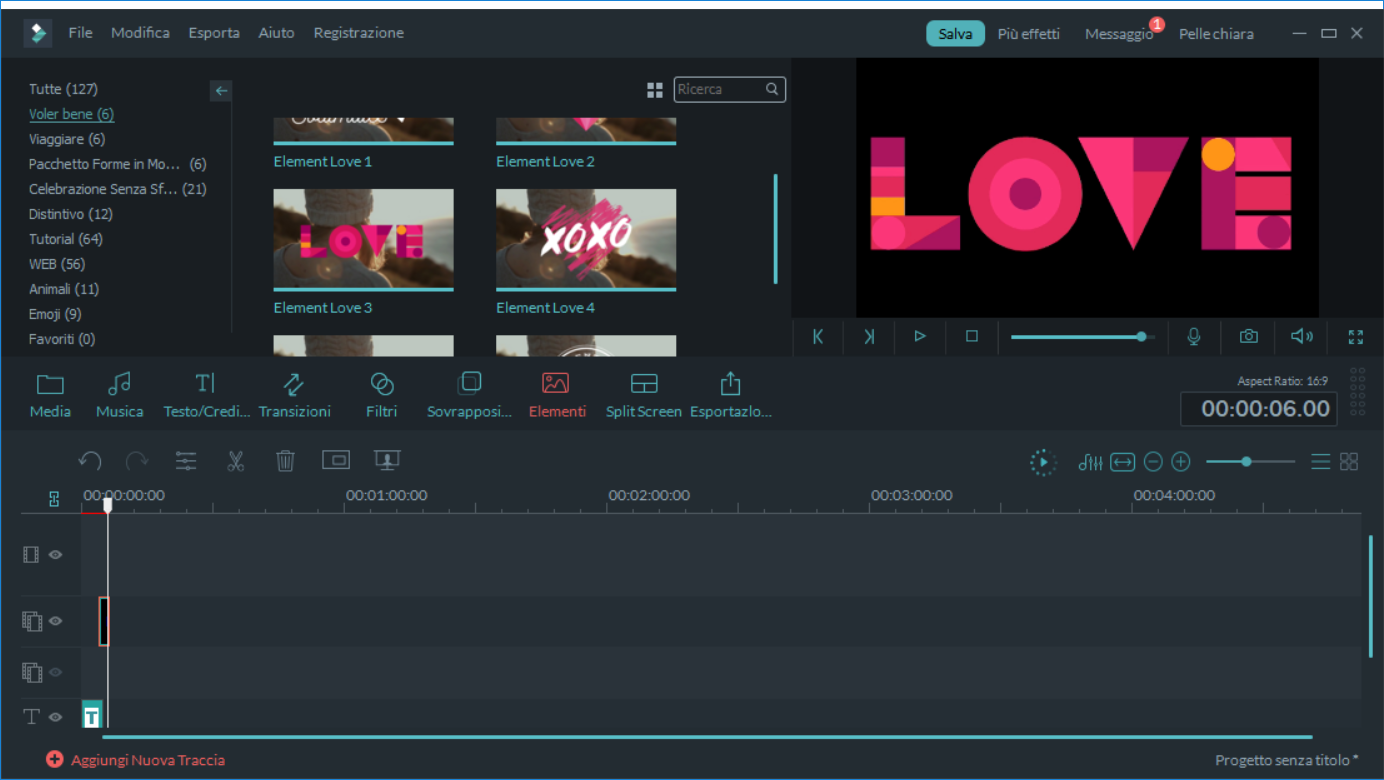Select the Element Love 4 thumbnail
The image size is (1384, 780).
586,240
